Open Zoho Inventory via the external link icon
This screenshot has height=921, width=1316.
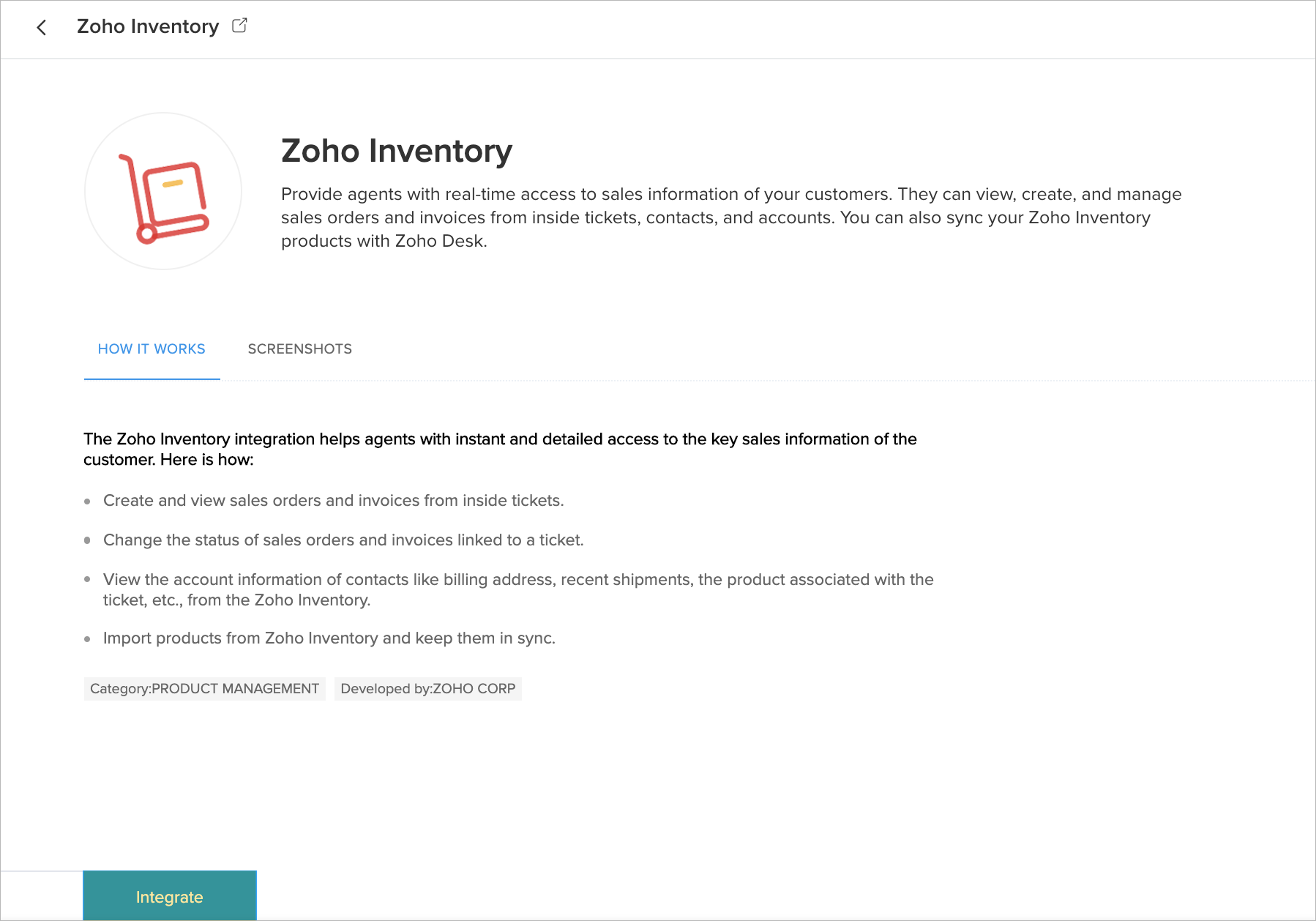[239, 26]
